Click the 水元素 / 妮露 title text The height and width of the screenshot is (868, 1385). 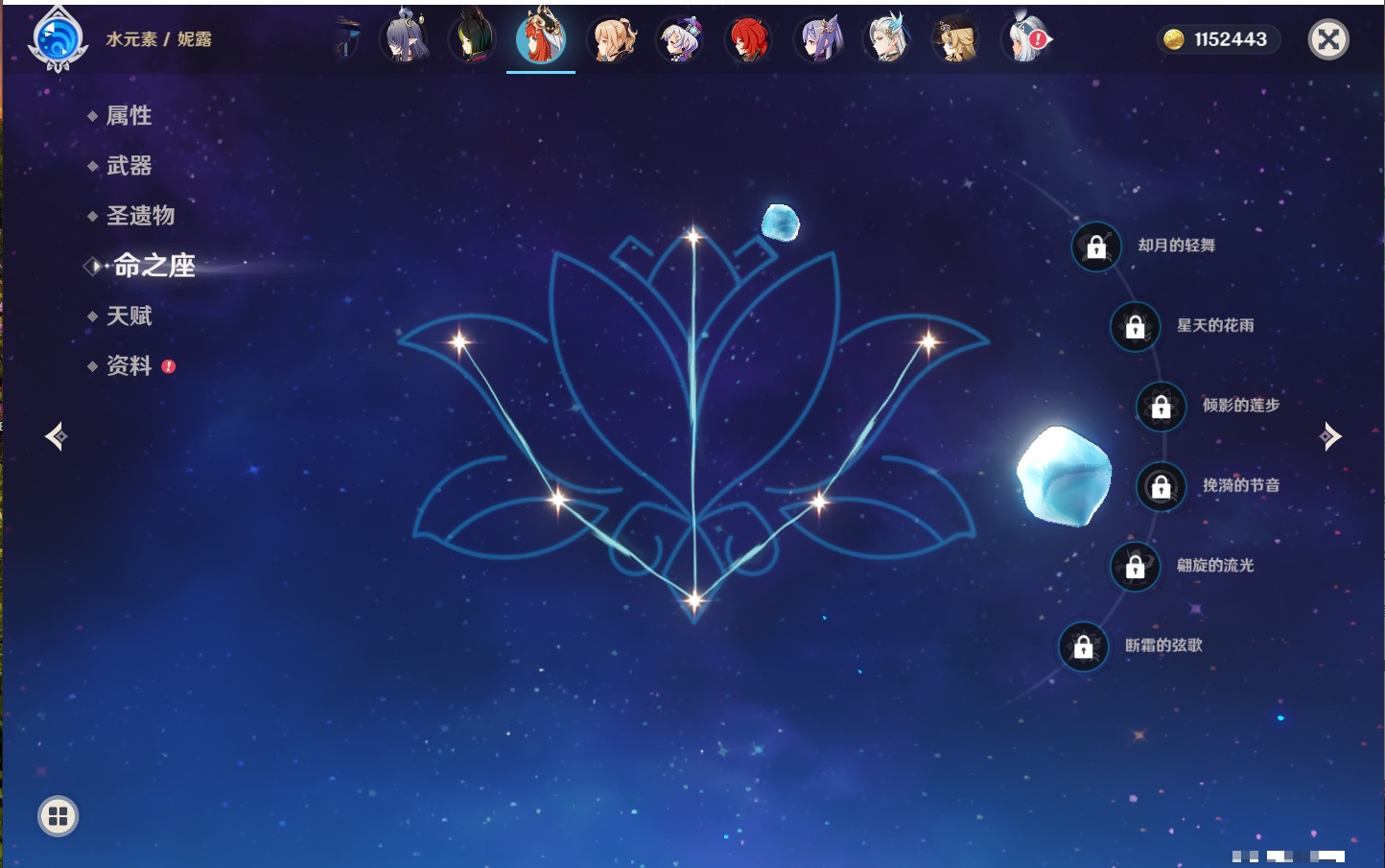coord(158,39)
